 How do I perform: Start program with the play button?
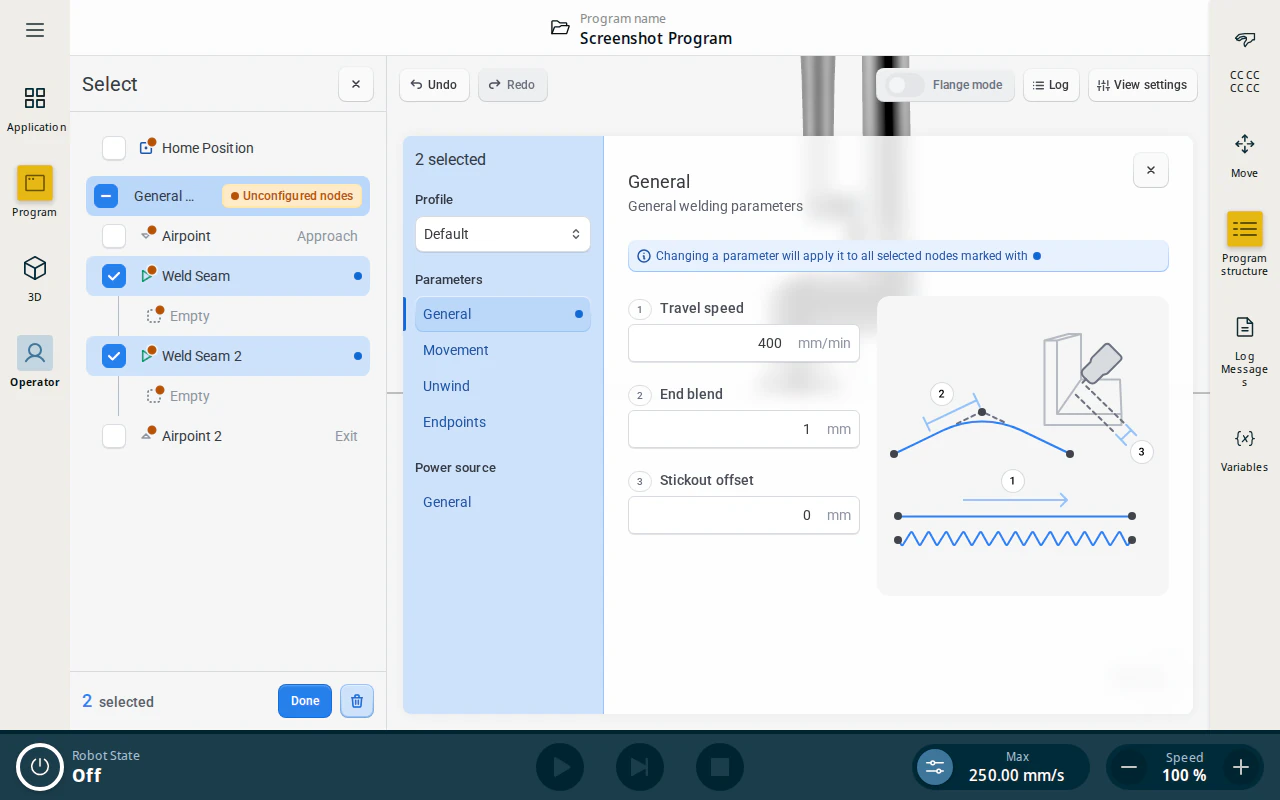(560, 767)
